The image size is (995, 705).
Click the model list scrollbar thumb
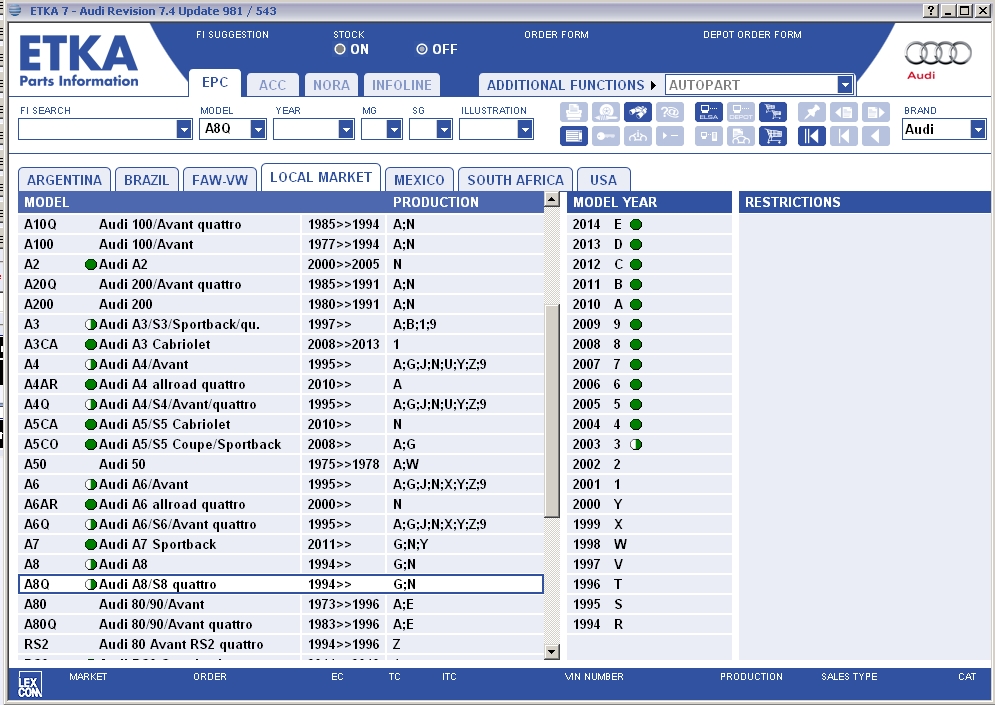click(x=551, y=411)
